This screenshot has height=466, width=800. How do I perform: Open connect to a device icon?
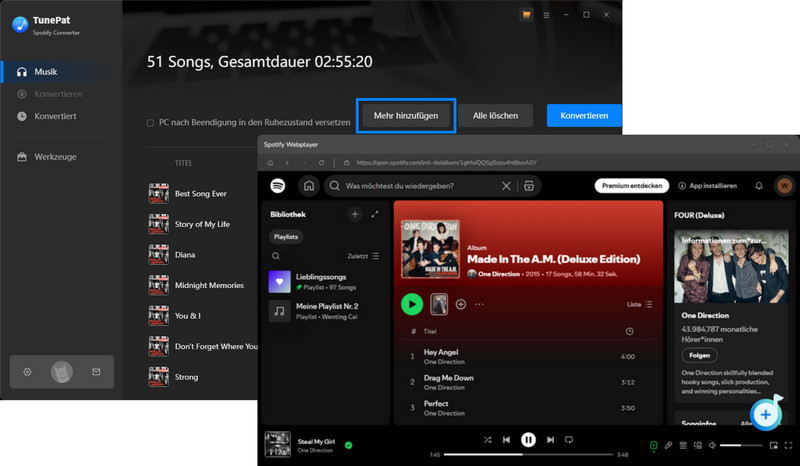(x=698, y=446)
